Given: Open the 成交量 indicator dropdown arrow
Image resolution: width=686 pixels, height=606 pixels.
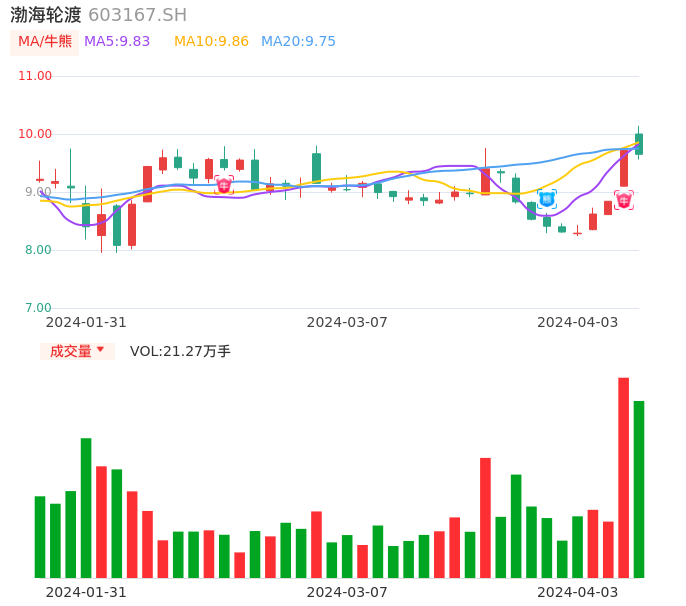Looking at the screenshot, I should [x=100, y=350].
